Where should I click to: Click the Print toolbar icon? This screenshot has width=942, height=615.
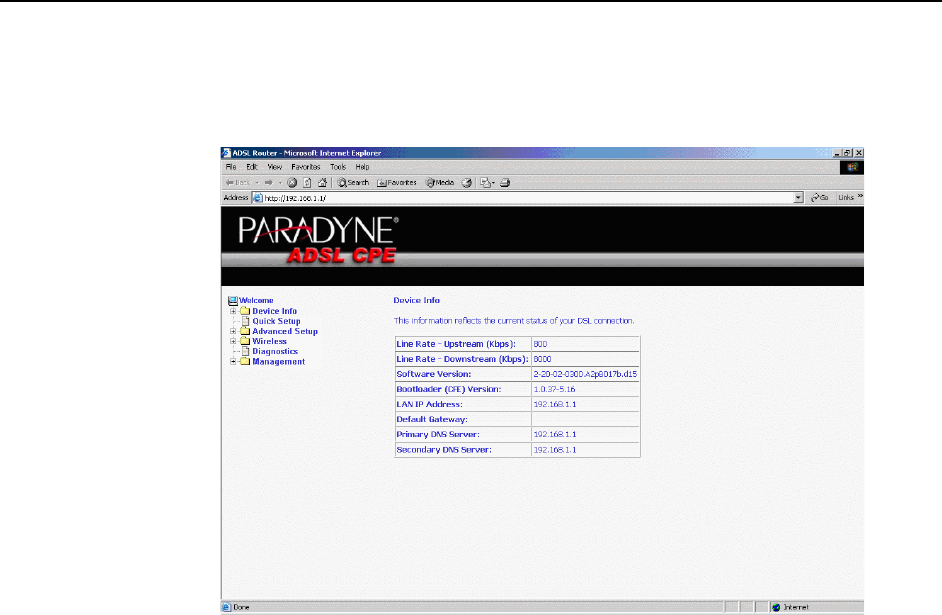click(x=506, y=183)
